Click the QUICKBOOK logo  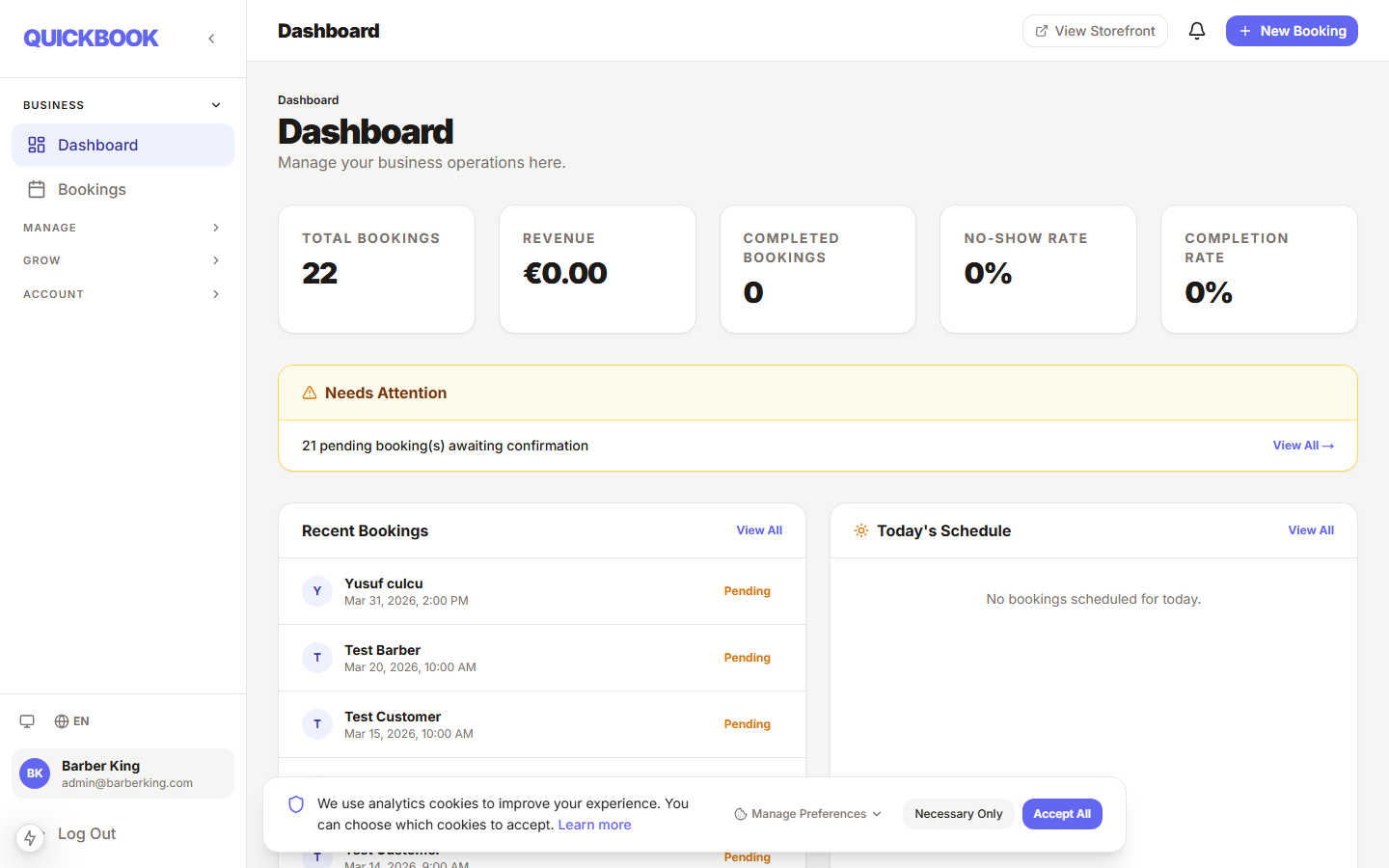coord(91,39)
